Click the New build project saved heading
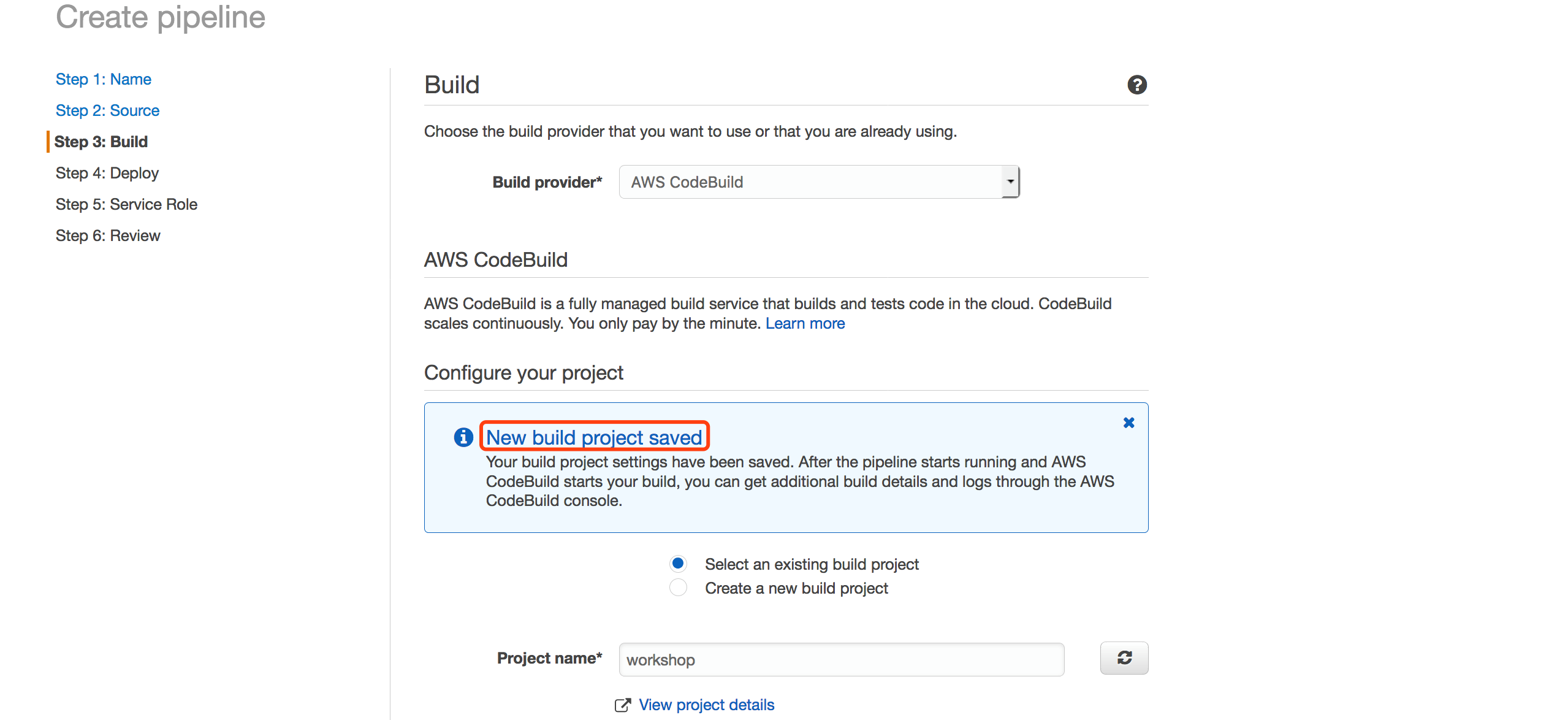Screen dimensions: 1568x720 (x=594, y=437)
